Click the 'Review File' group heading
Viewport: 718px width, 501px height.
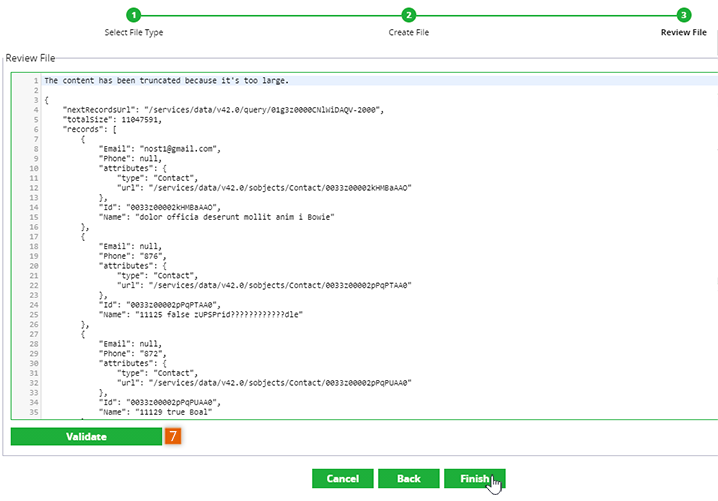[30, 58]
